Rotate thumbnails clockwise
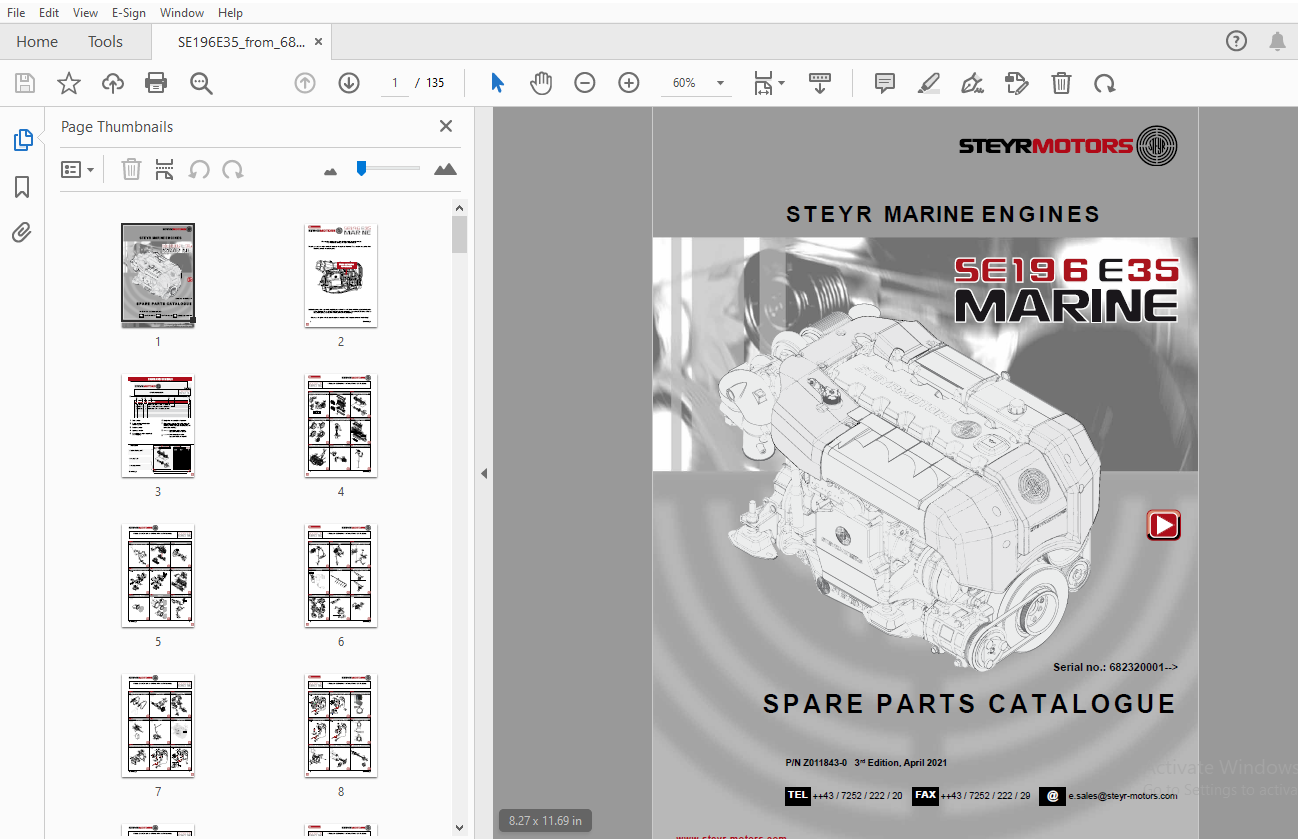The image size is (1298, 839). click(x=233, y=170)
